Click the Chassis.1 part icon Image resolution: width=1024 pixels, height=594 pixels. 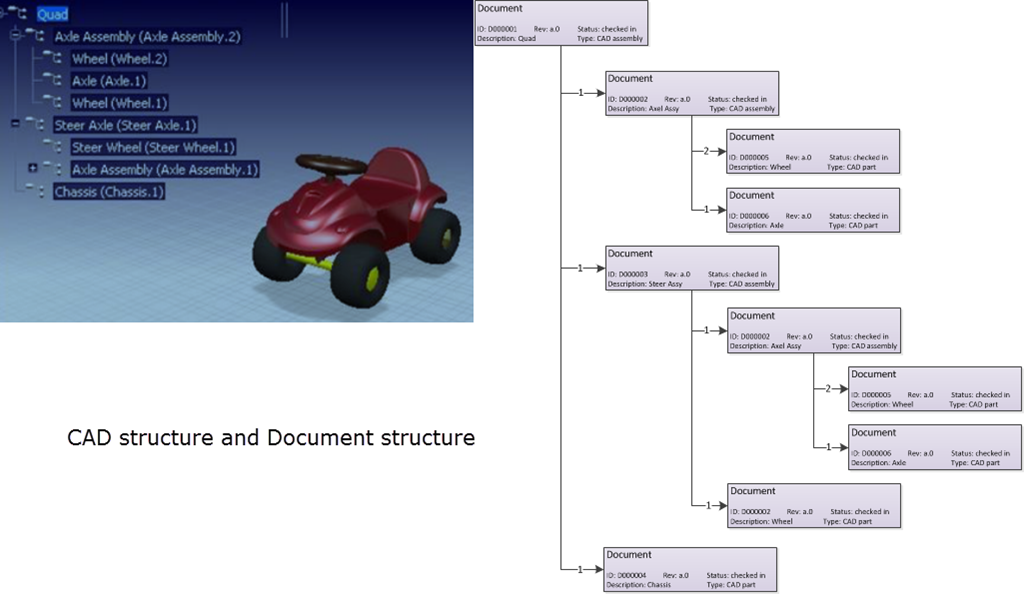pos(37,192)
